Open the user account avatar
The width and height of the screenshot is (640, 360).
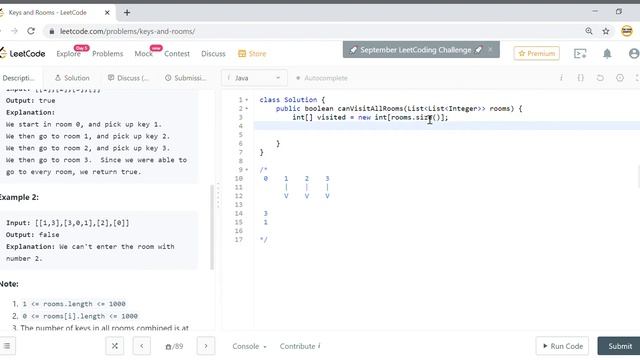tap(634, 53)
